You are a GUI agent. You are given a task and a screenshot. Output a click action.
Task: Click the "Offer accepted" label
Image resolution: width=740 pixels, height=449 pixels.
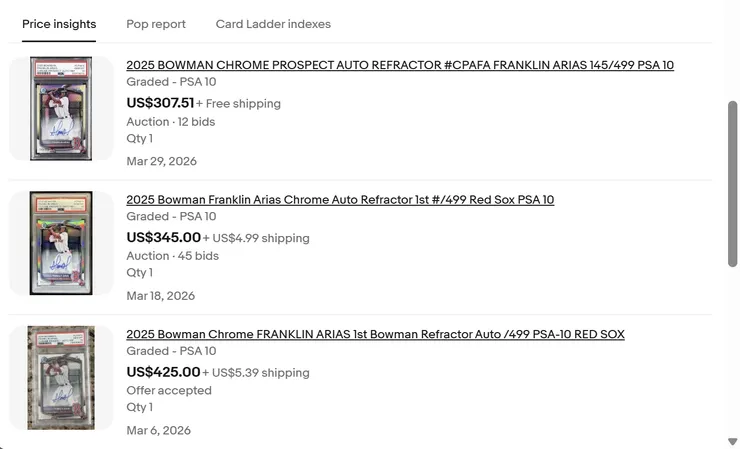(x=169, y=390)
